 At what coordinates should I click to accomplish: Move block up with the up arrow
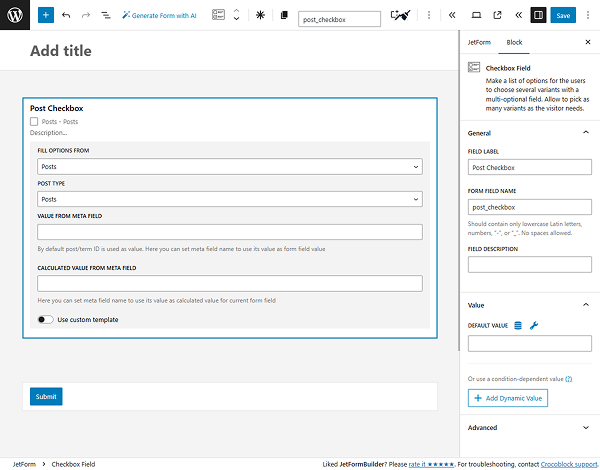(236, 11)
